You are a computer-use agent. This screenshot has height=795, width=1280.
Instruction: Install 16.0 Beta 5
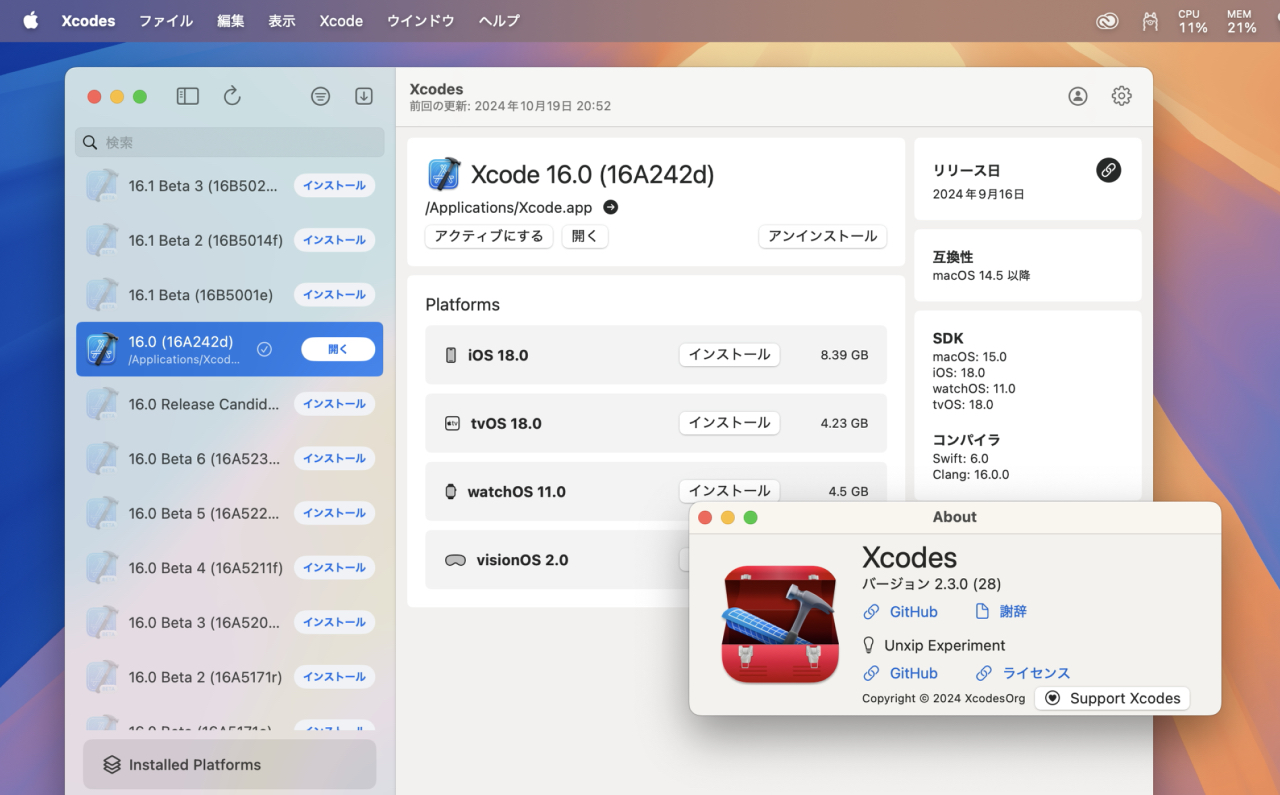pos(334,513)
